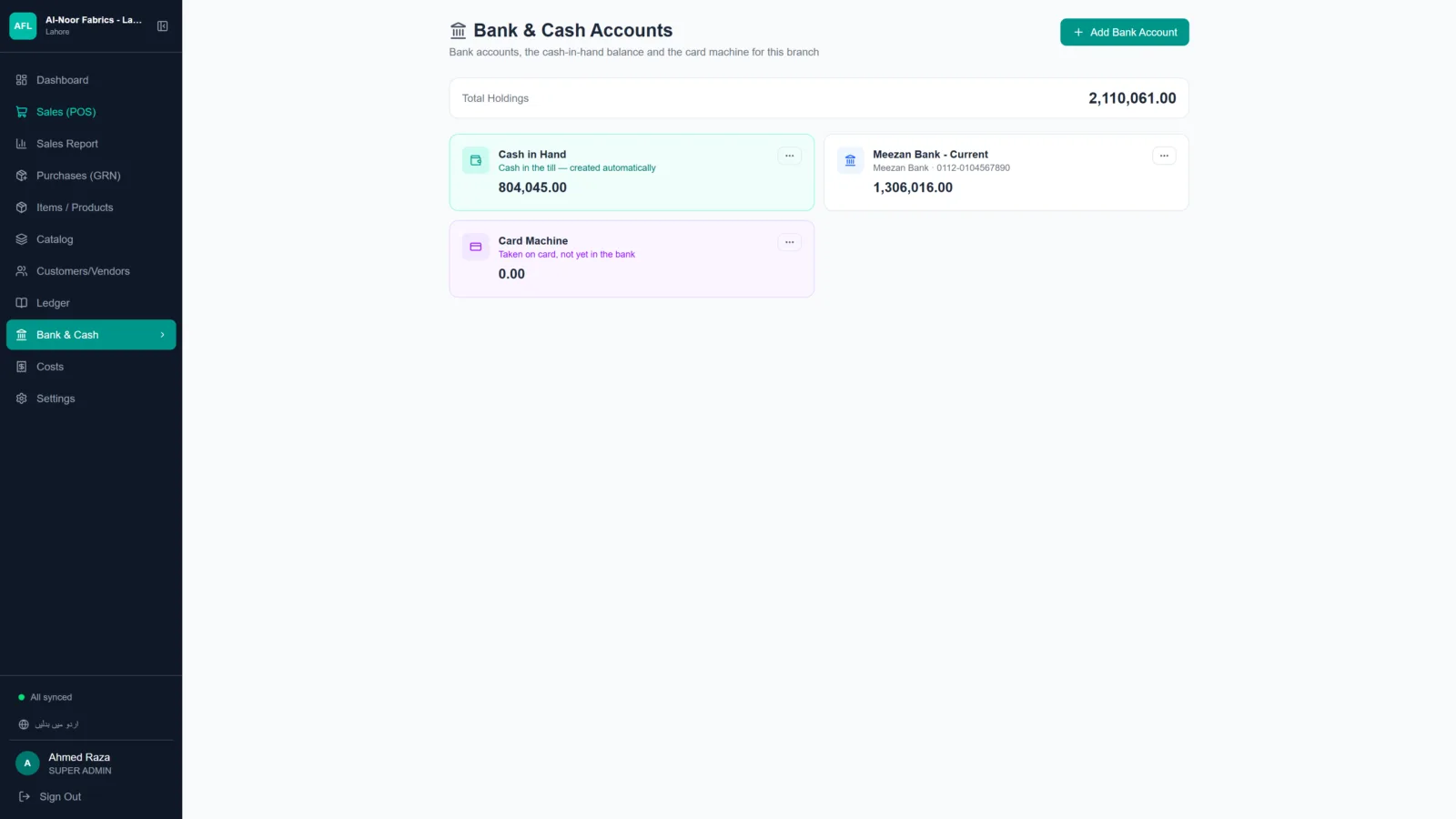Open the Costs page
The height and width of the screenshot is (819, 1456).
[91, 367]
